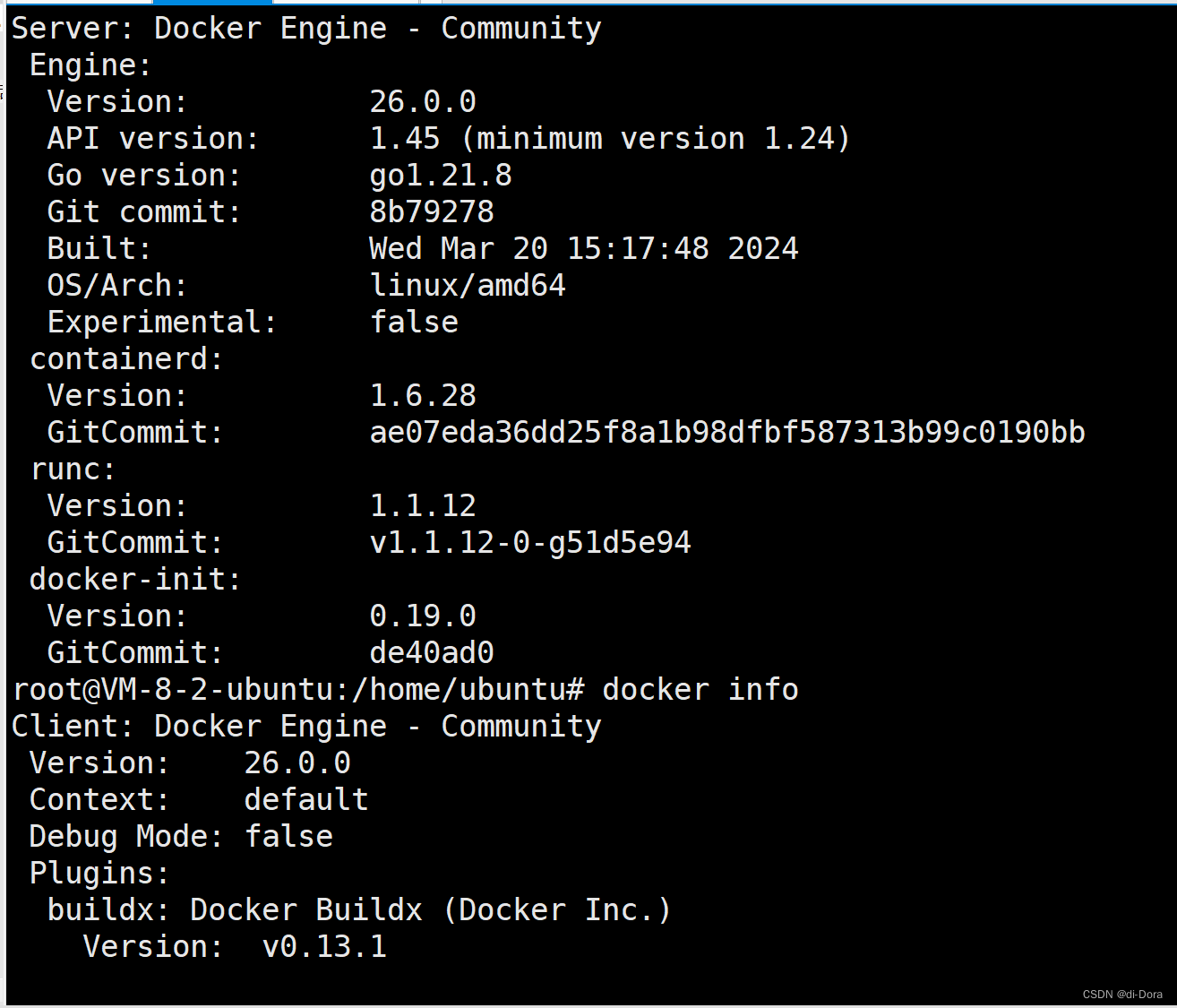Click the API version value 1.45
Screen dimensions: 1177x1008
pyautogui.click(x=405, y=139)
